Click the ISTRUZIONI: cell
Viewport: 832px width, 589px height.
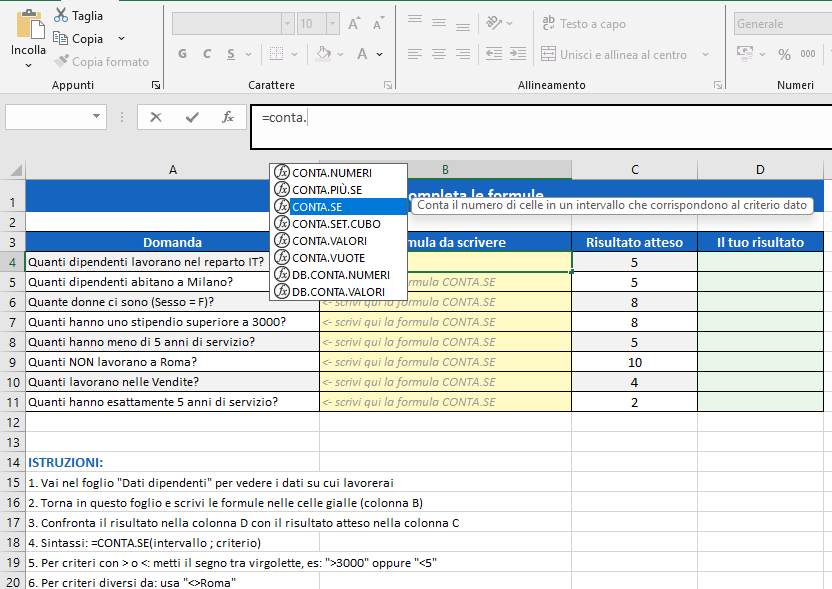pyautogui.click(x=172, y=462)
